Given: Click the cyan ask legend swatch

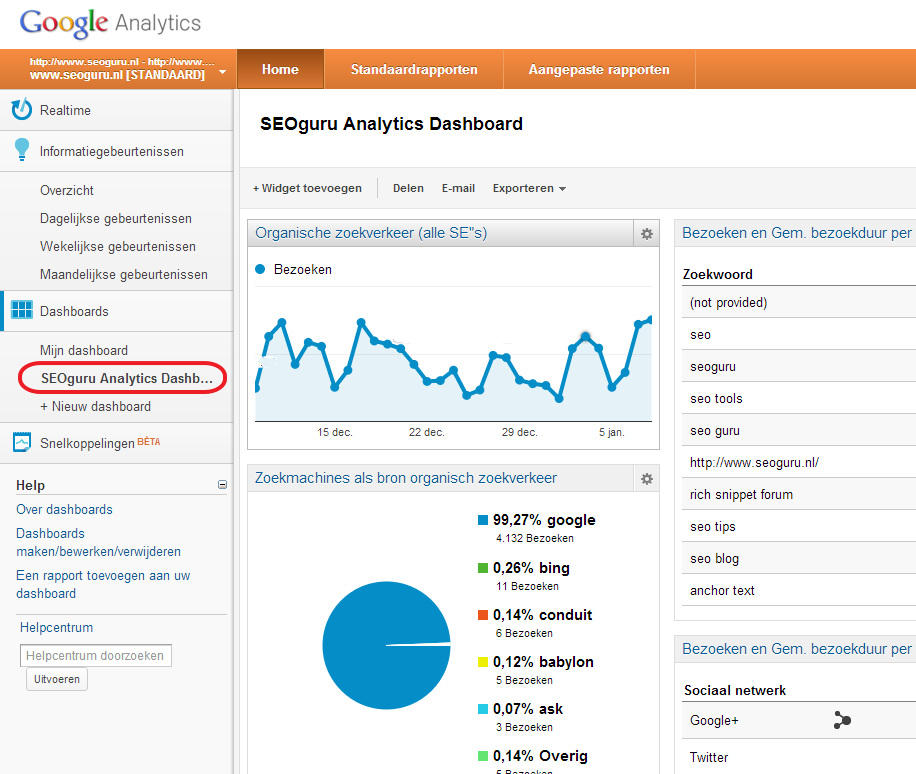Looking at the screenshot, I should pyautogui.click(x=483, y=709).
